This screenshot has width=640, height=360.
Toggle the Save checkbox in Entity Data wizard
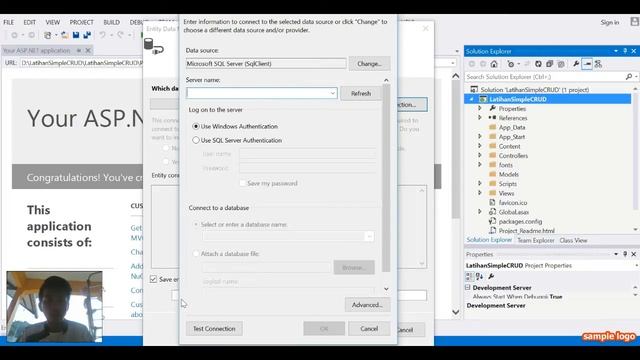click(x=153, y=279)
